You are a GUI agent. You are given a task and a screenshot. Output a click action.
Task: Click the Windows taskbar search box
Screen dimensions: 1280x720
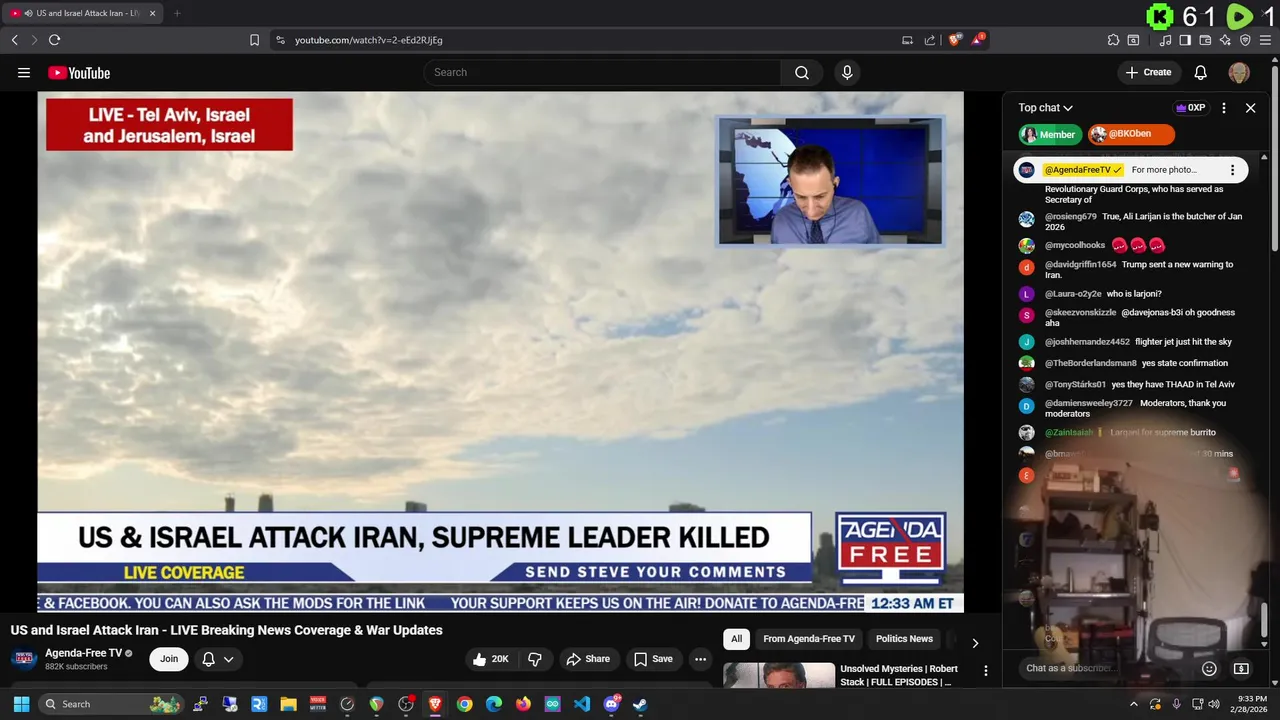pos(112,704)
